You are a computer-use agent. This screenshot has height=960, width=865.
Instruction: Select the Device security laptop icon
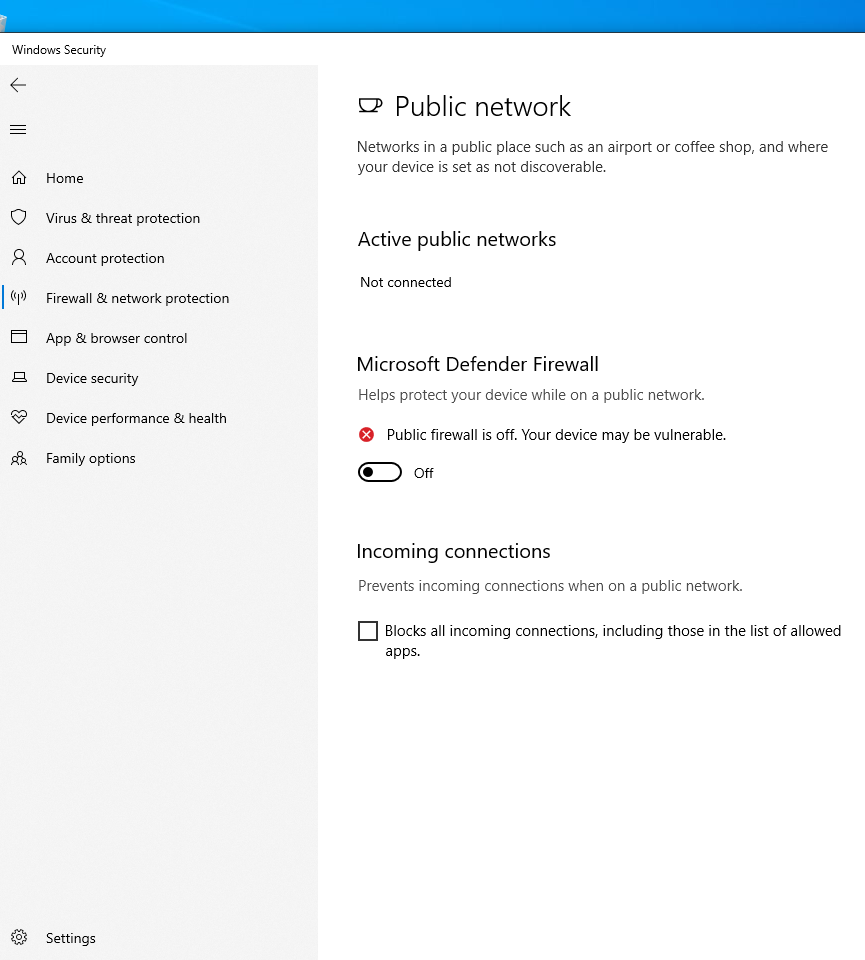coord(18,377)
